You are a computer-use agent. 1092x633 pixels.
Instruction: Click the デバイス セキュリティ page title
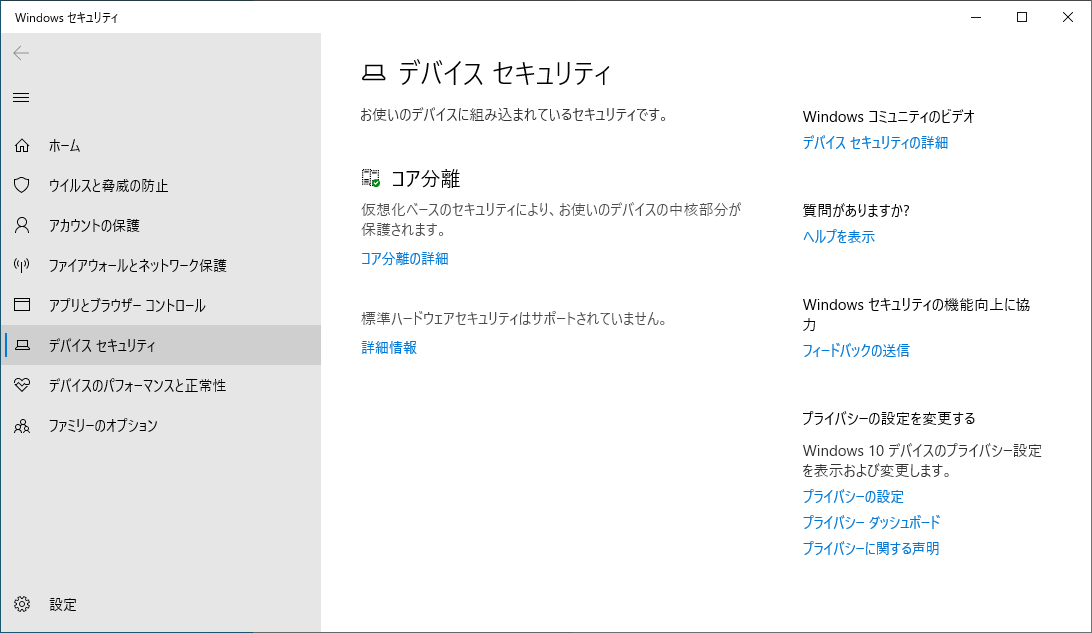click(505, 73)
